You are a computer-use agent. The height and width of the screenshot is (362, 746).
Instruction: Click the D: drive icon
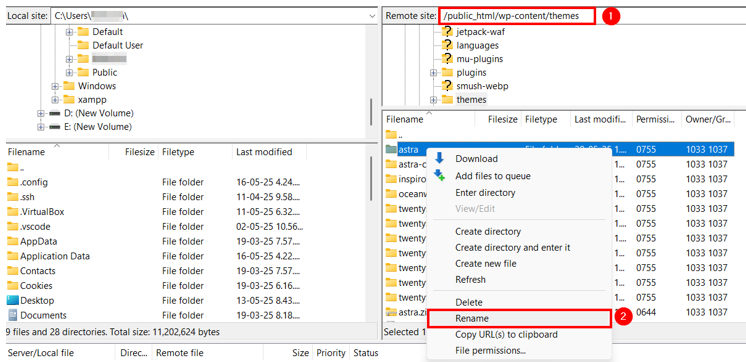coord(55,114)
